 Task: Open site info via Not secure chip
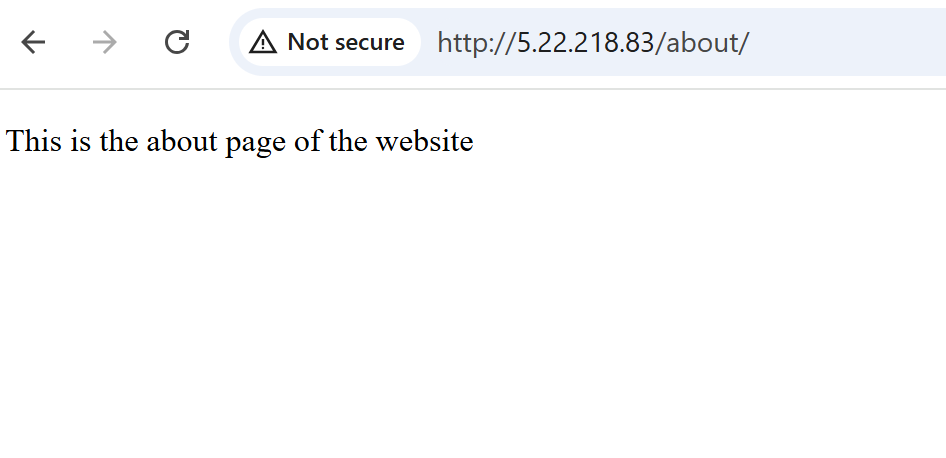tap(329, 42)
